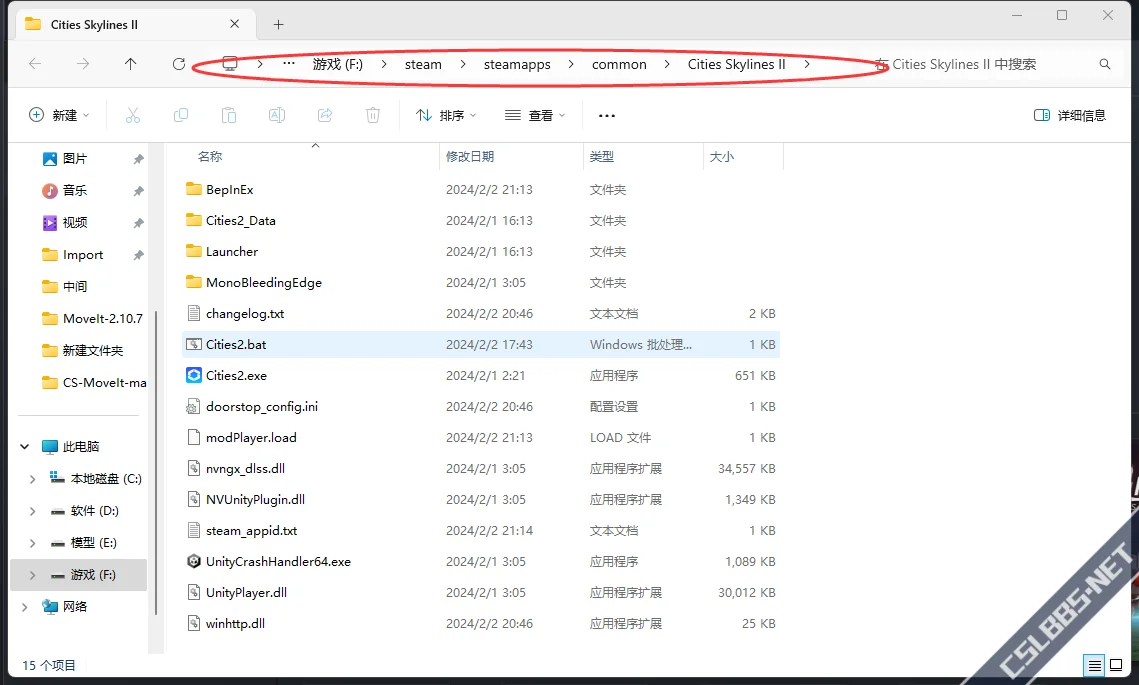Open hidden path ellipsis in address bar
This screenshot has width=1139, height=685.
(289, 64)
